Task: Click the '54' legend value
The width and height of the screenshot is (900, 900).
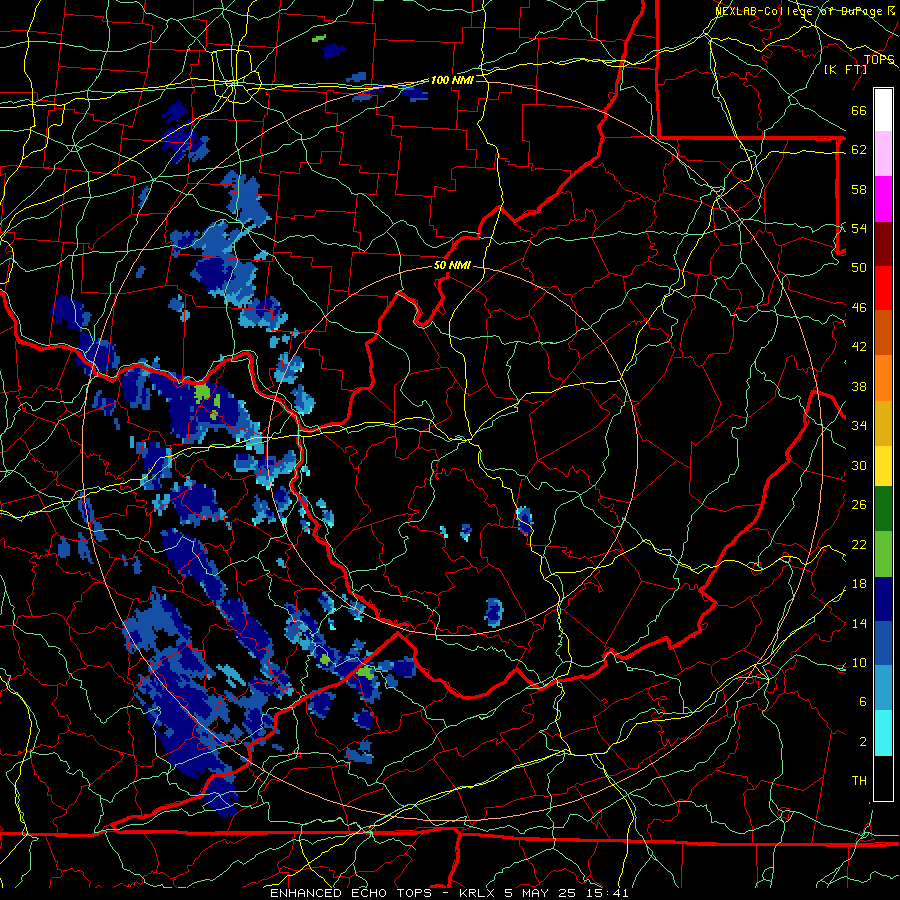Action: pyautogui.click(x=859, y=228)
